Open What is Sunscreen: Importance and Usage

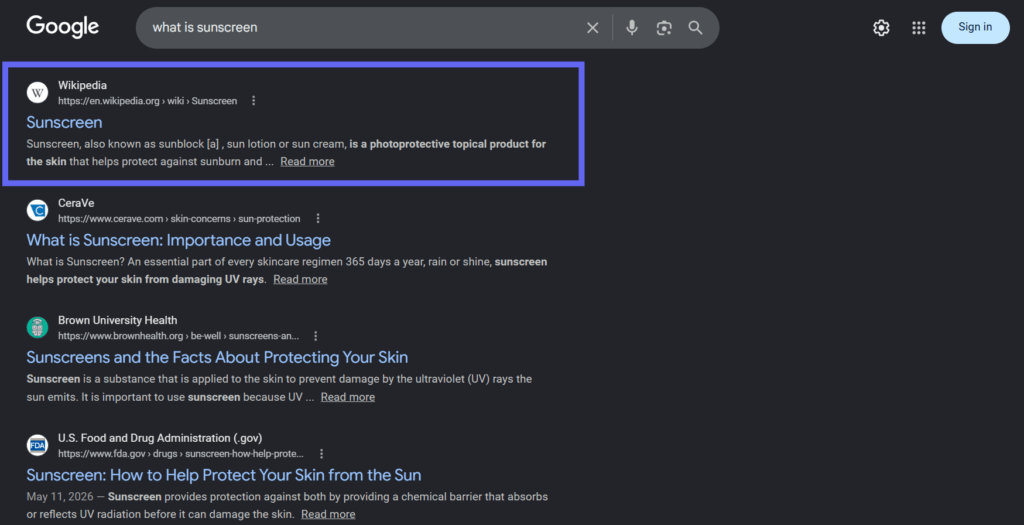[x=178, y=240]
